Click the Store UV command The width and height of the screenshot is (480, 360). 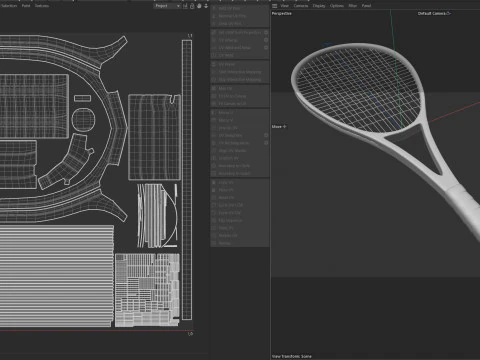tap(240, 228)
